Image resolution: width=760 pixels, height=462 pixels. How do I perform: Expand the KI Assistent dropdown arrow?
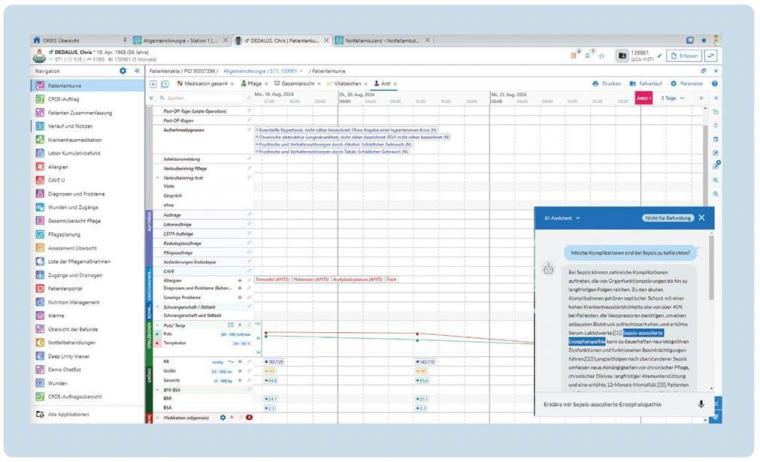pos(578,218)
